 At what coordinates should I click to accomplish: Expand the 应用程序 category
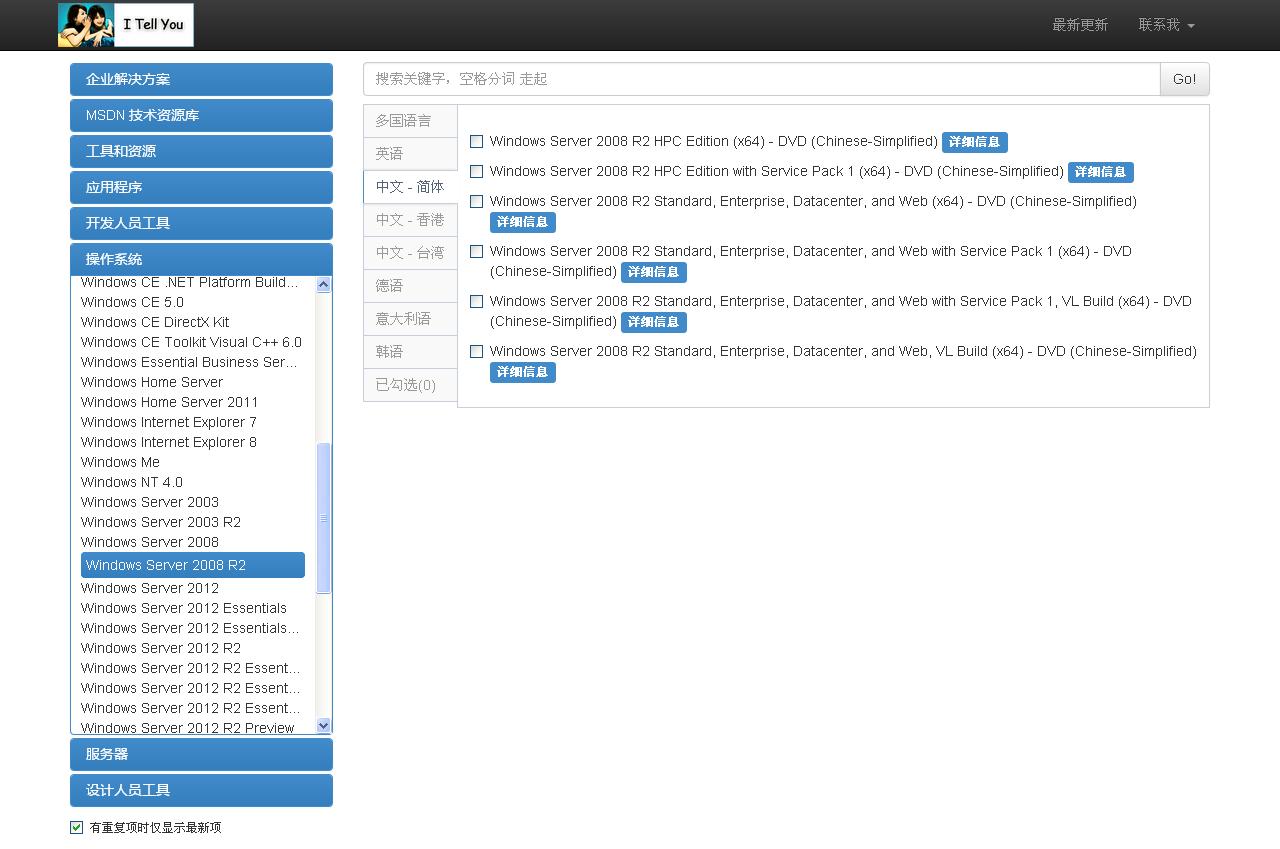click(201, 187)
